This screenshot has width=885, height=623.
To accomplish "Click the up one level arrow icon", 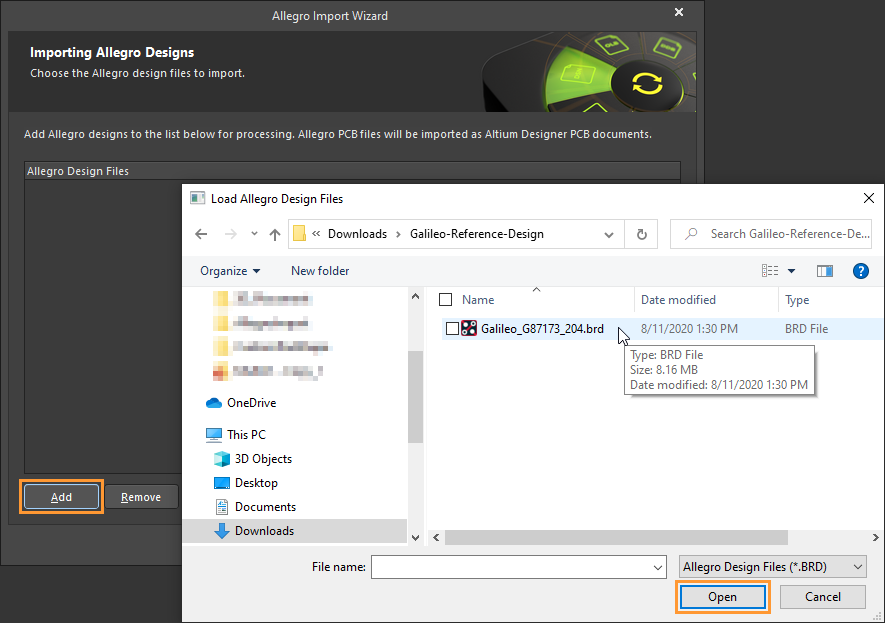I will coord(273,233).
